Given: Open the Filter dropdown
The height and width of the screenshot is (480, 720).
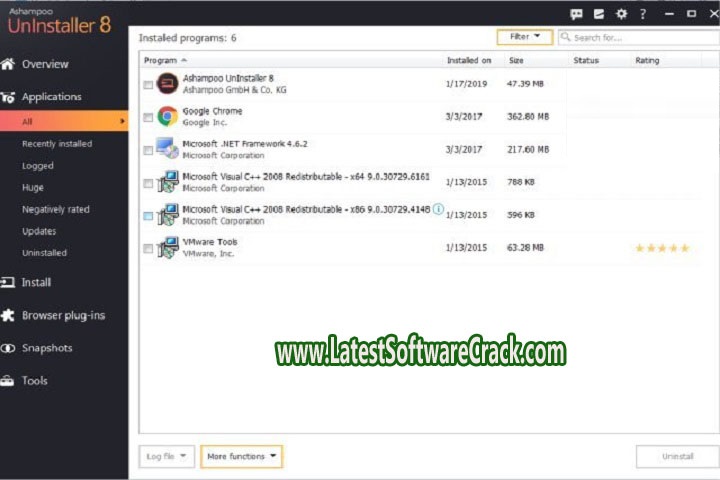Looking at the screenshot, I should [x=524, y=37].
